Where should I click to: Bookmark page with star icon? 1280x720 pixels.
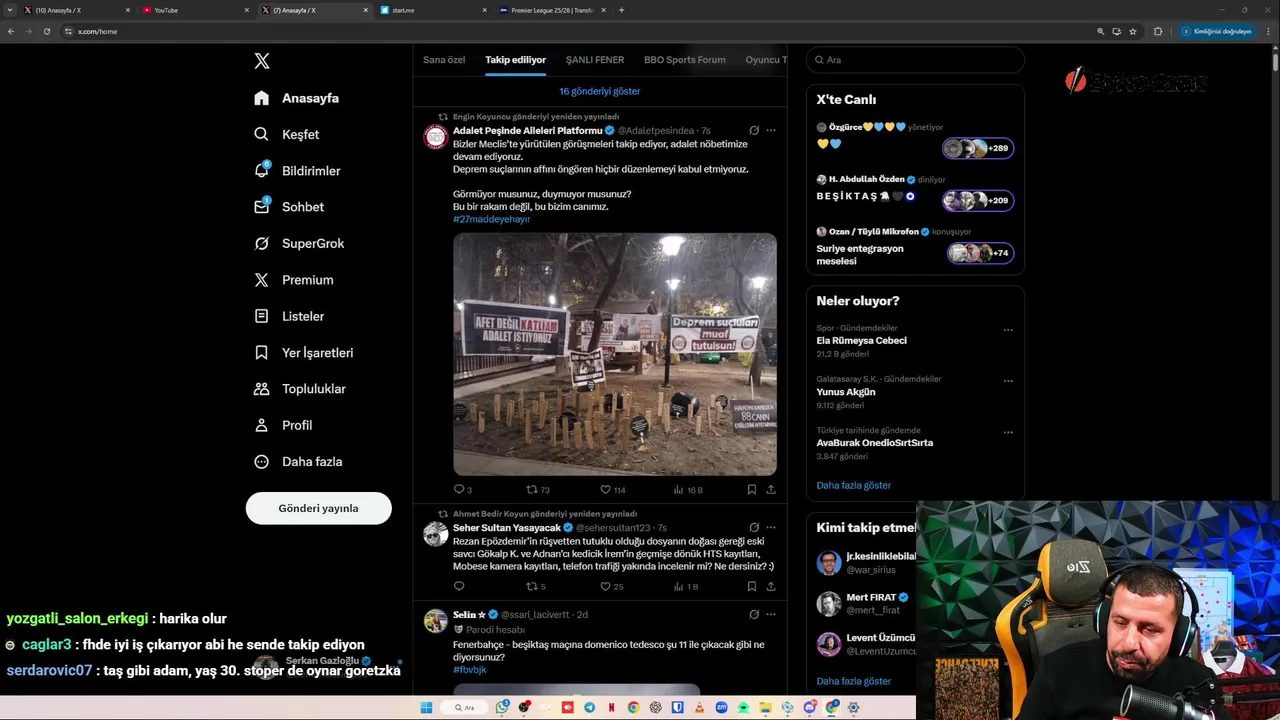pos(1132,31)
